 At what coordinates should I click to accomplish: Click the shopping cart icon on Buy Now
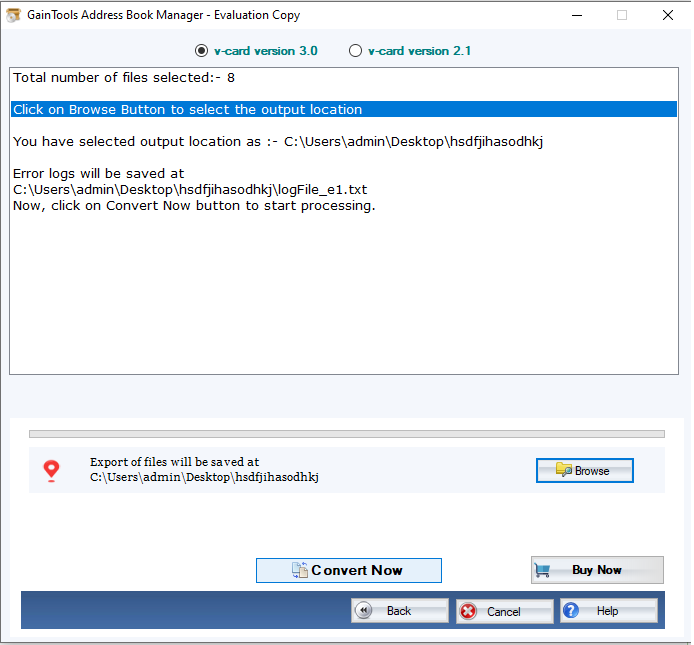pyautogui.click(x=542, y=570)
